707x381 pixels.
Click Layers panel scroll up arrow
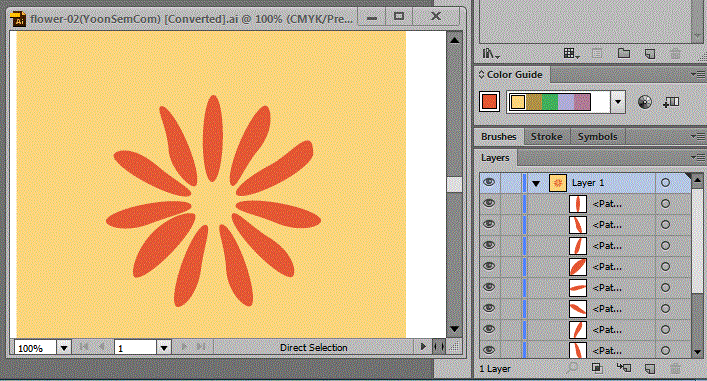pyautogui.click(x=697, y=180)
